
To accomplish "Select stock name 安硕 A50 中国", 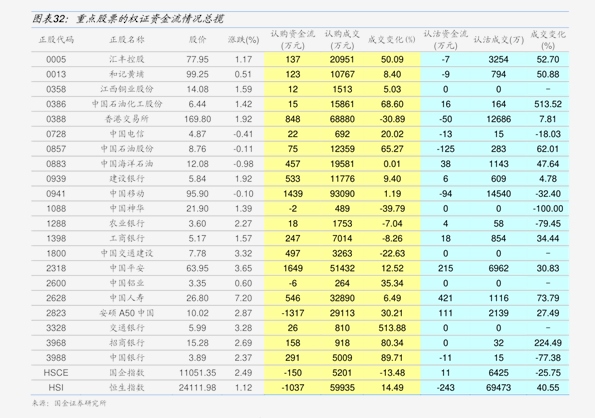I will pyautogui.click(x=127, y=313).
